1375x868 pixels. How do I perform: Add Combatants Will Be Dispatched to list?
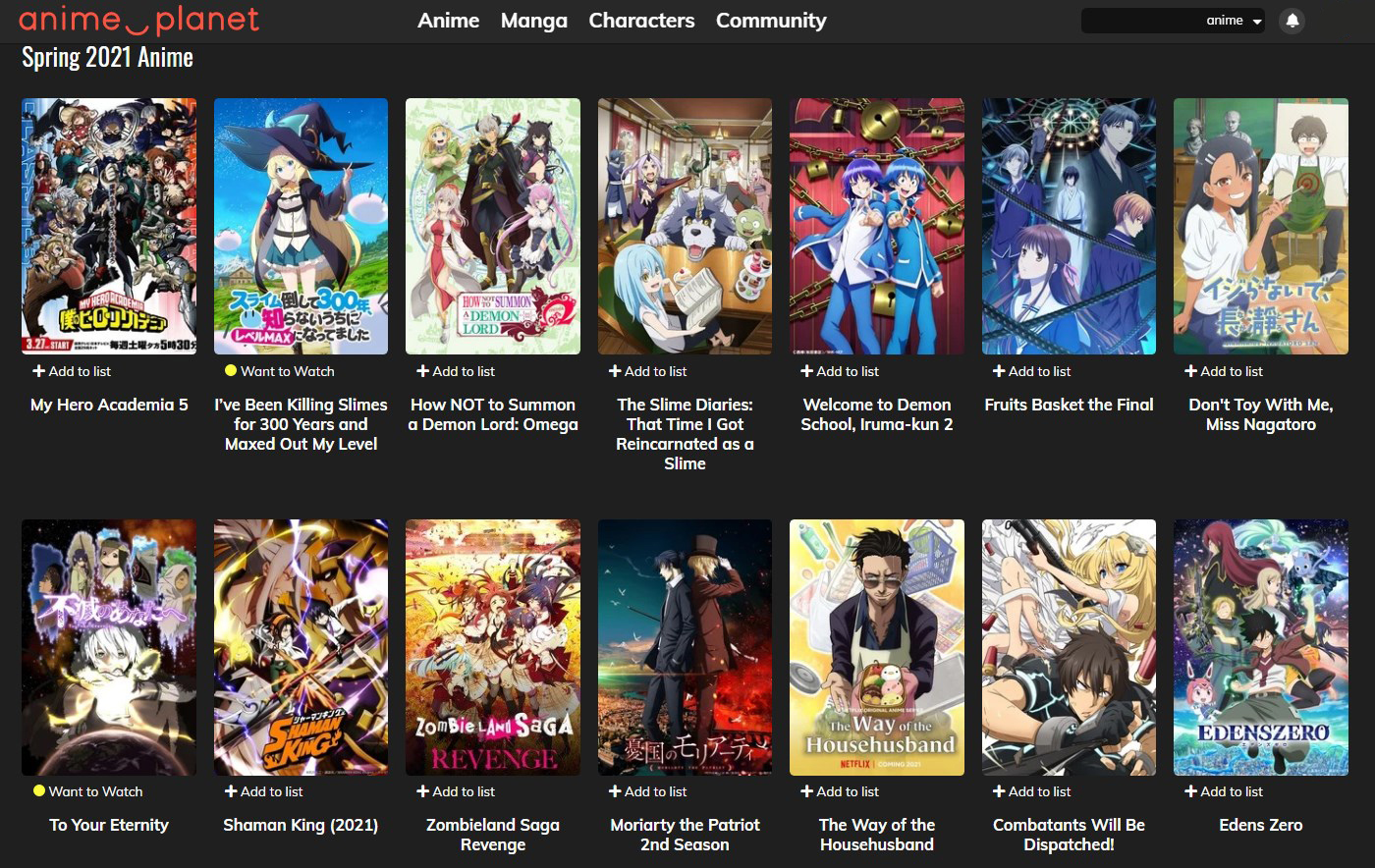tap(1031, 791)
